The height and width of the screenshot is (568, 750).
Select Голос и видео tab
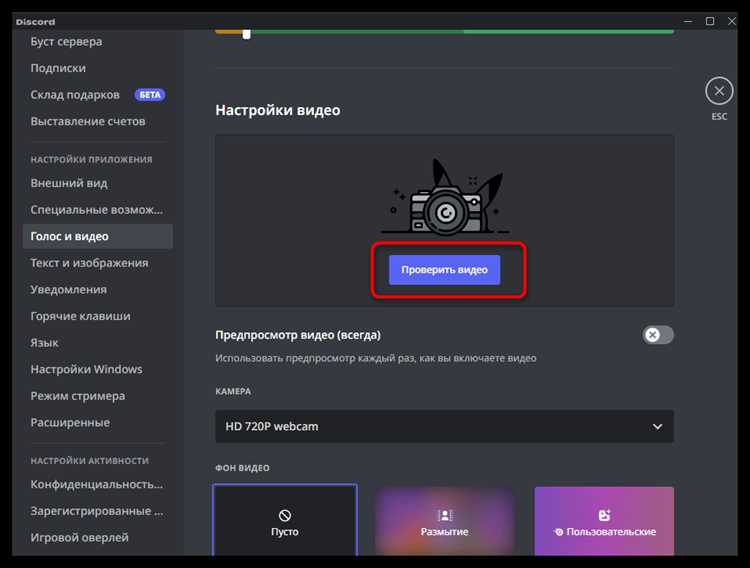pyautogui.click(x=98, y=236)
